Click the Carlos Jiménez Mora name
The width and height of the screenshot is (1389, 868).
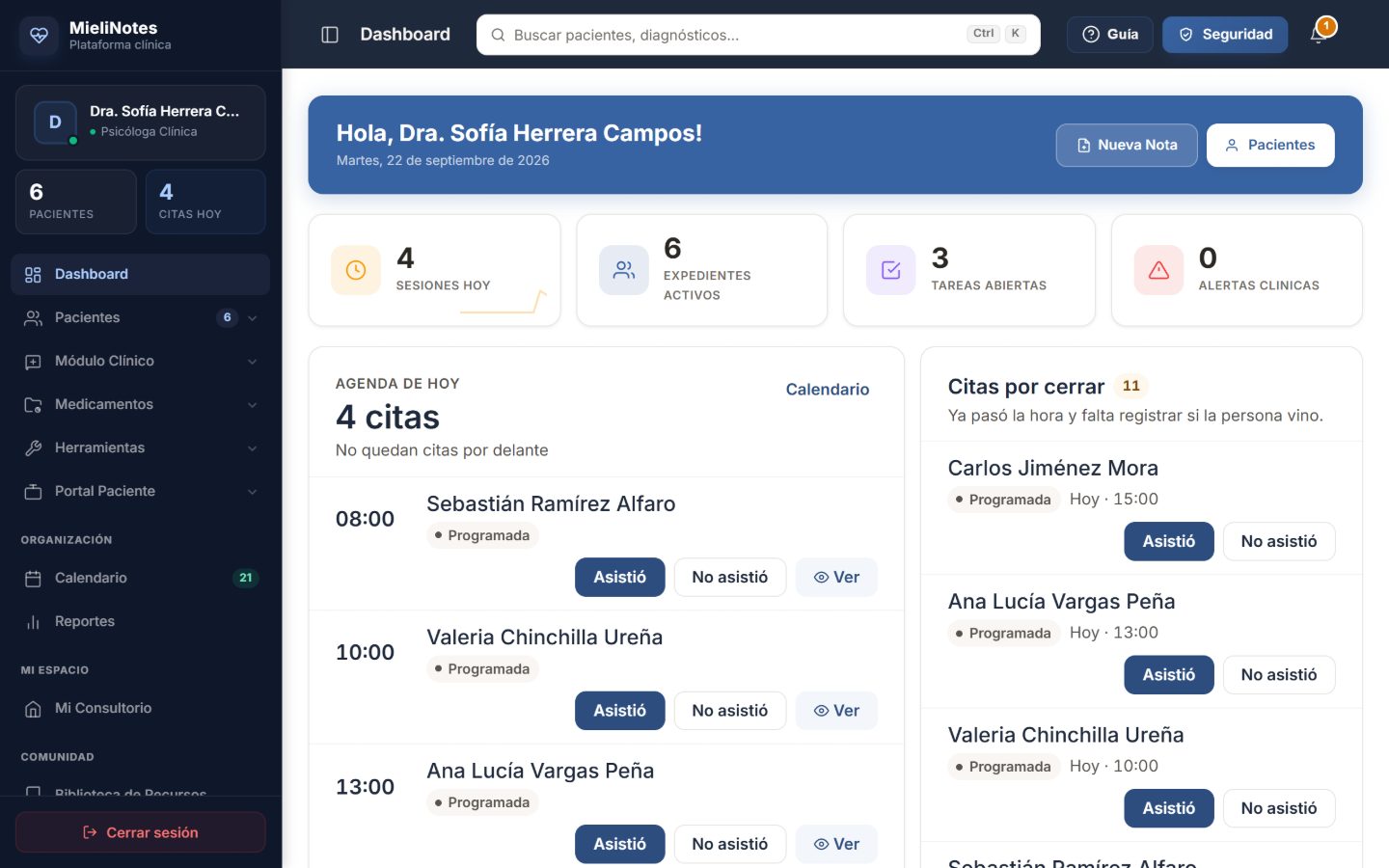click(1053, 469)
